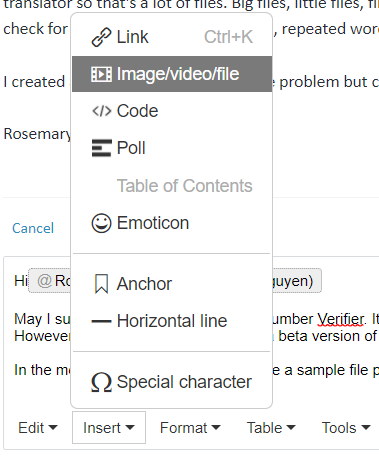379x472 pixels.
Task: Open the Format dropdown menu
Action: 190,428
